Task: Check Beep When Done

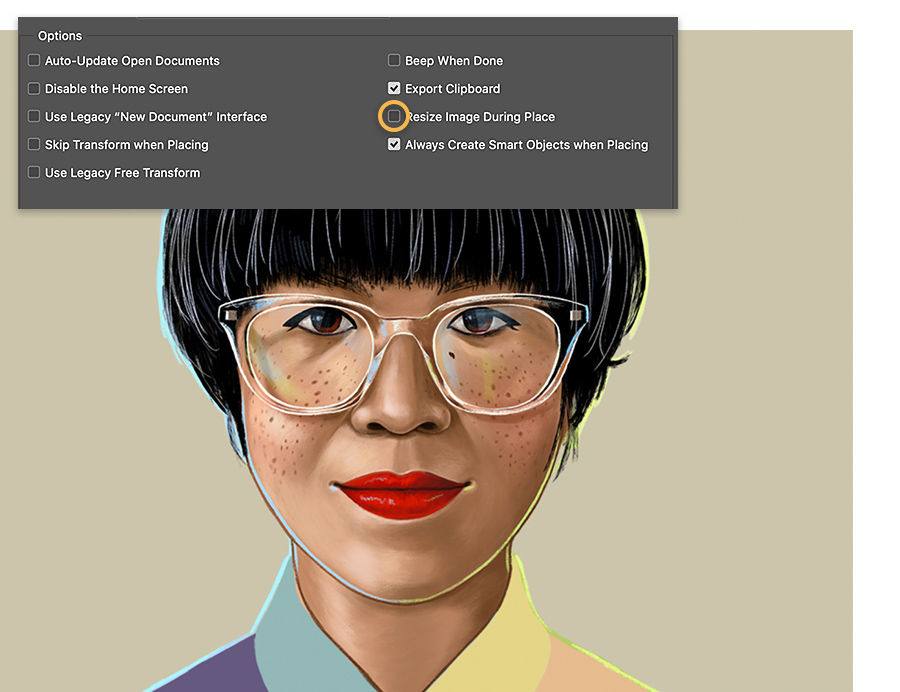Action: coord(393,60)
